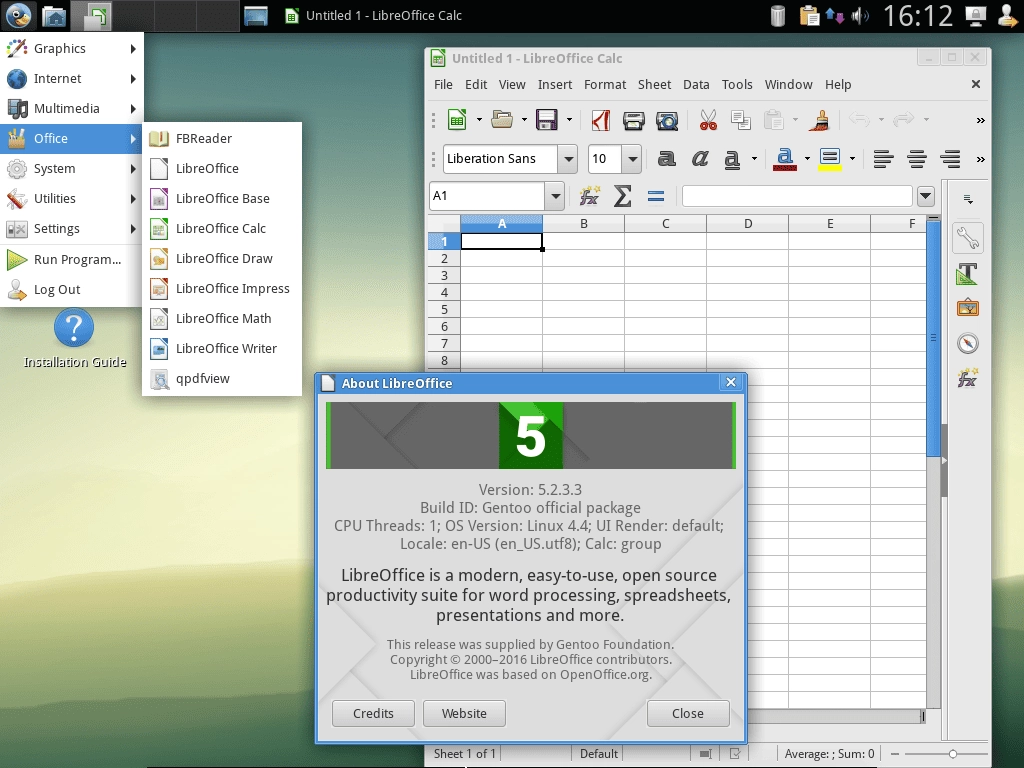Click the volume speaker icon in system tray
This screenshot has height=768, width=1024.
[x=861, y=16]
